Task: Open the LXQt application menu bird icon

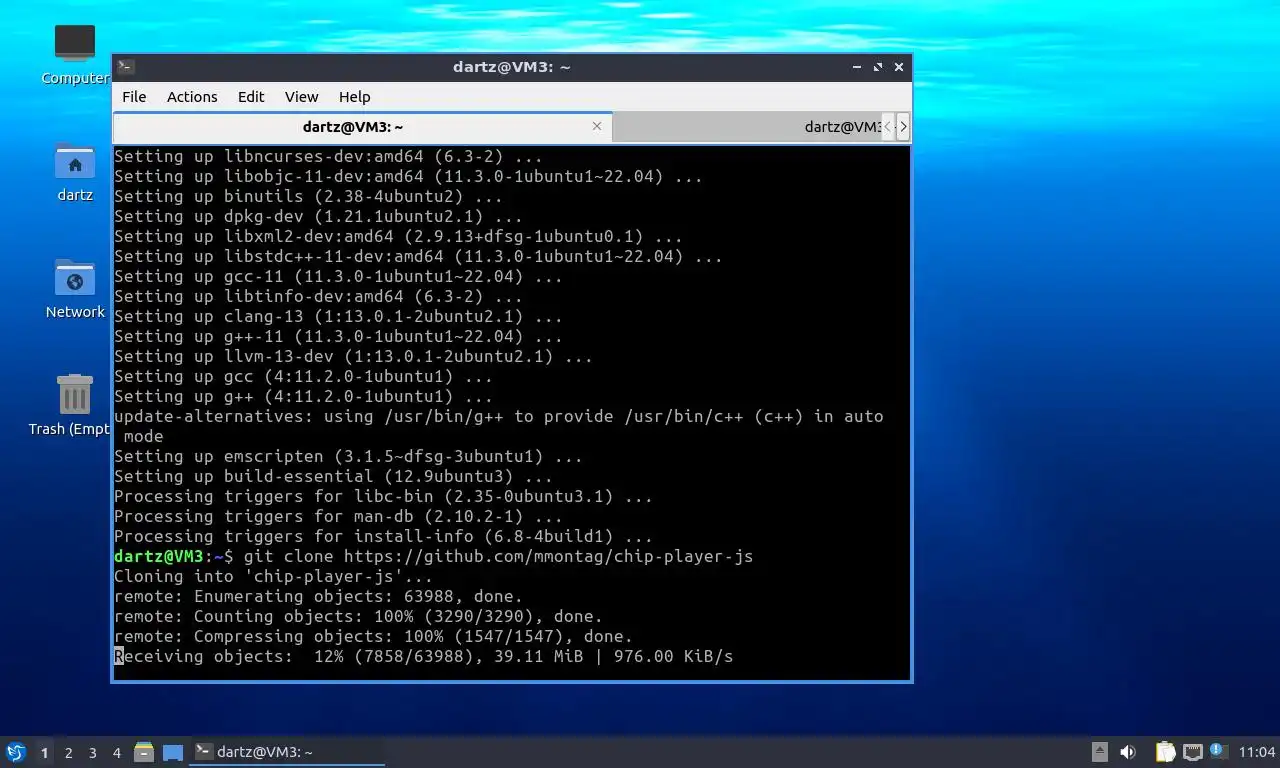Action: tap(15, 752)
